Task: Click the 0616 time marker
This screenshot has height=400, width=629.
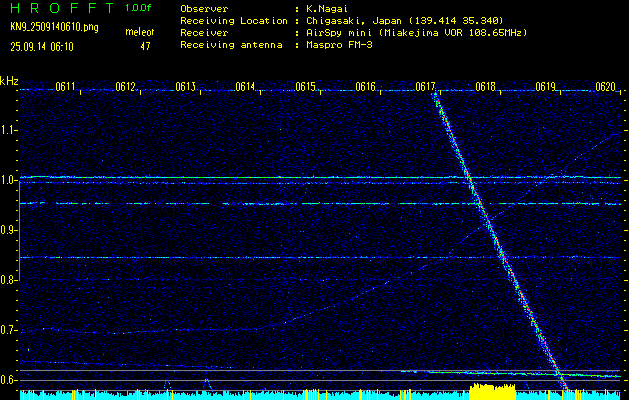Action: tap(365, 86)
